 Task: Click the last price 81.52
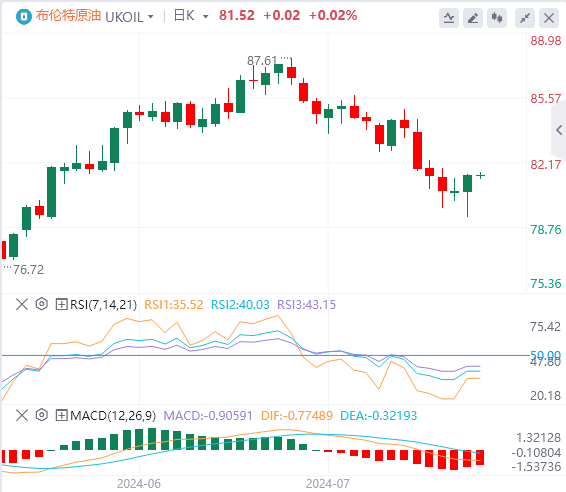(237, 16)
